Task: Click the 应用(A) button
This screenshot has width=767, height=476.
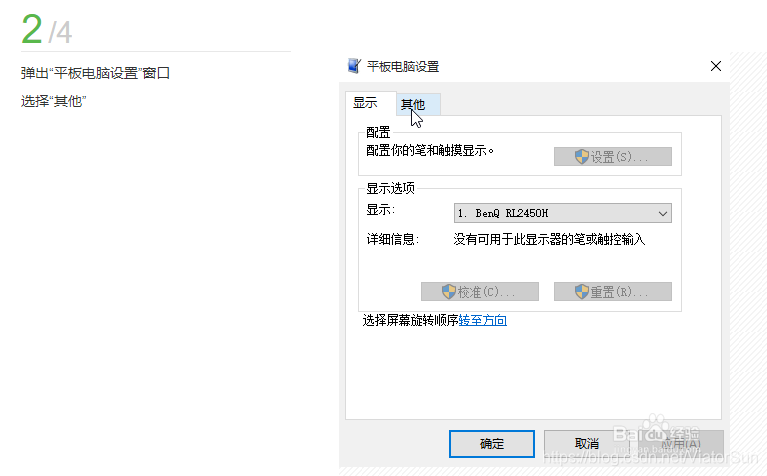Action: [681, 444]
